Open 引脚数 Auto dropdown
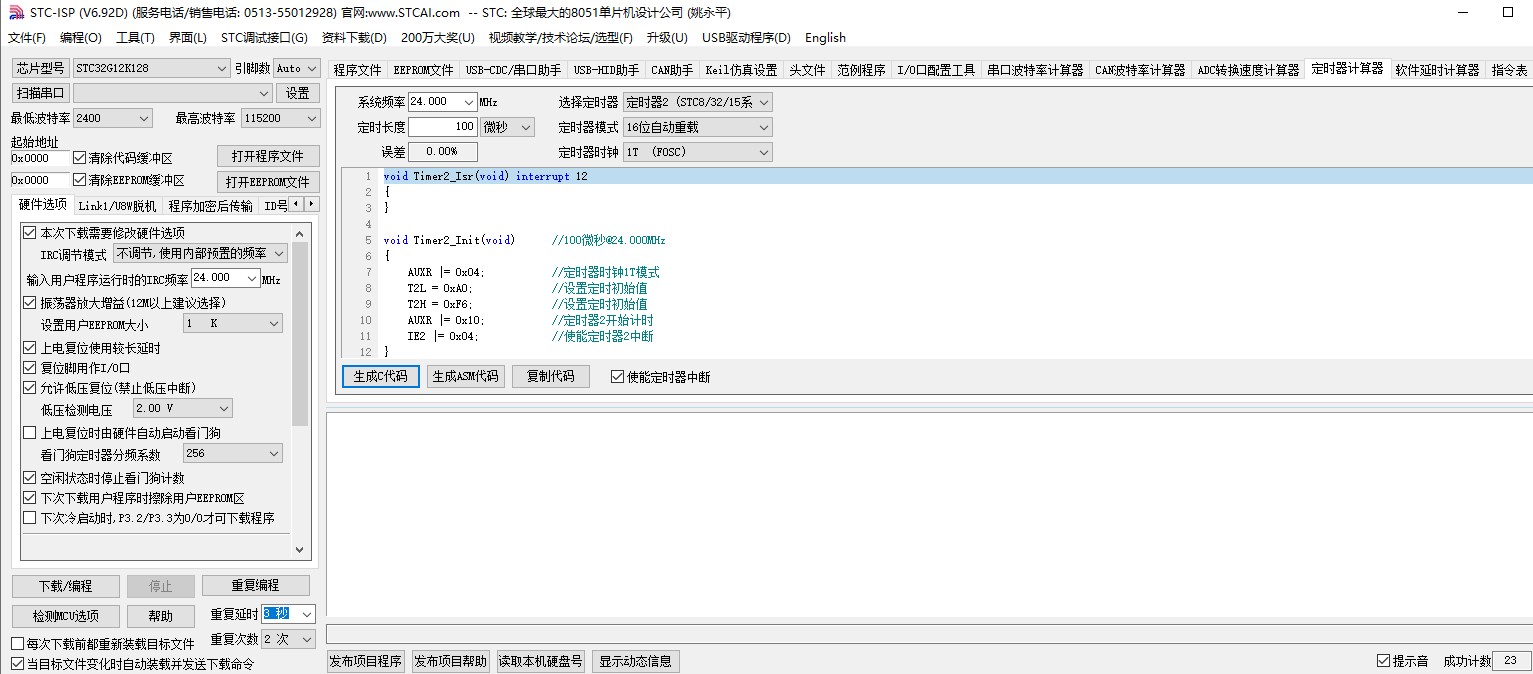The width and height of the screenshot is (1533, 674). [x=297, y=68]
